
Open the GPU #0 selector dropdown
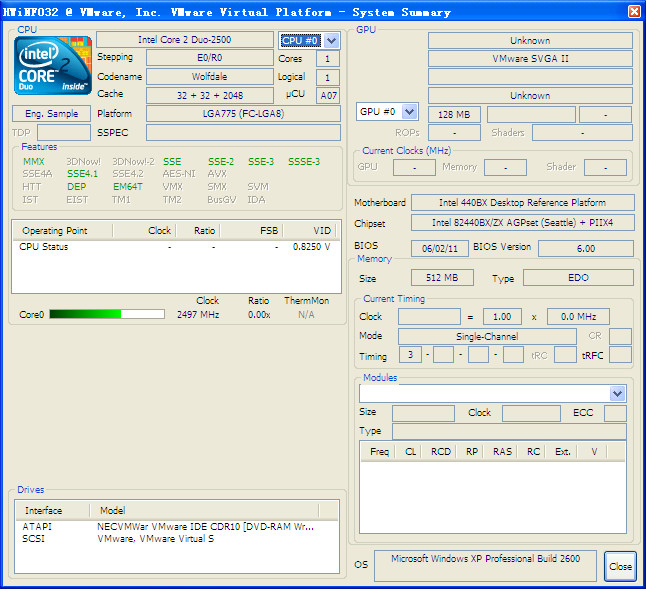410,112
